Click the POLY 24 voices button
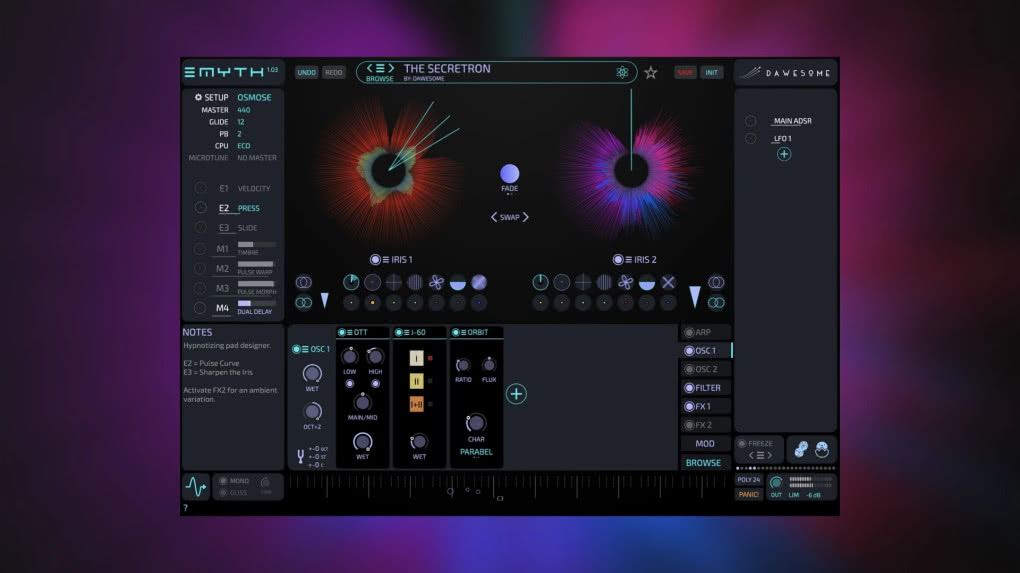This screenshot has height=573, width=1020. click(749, 480)
